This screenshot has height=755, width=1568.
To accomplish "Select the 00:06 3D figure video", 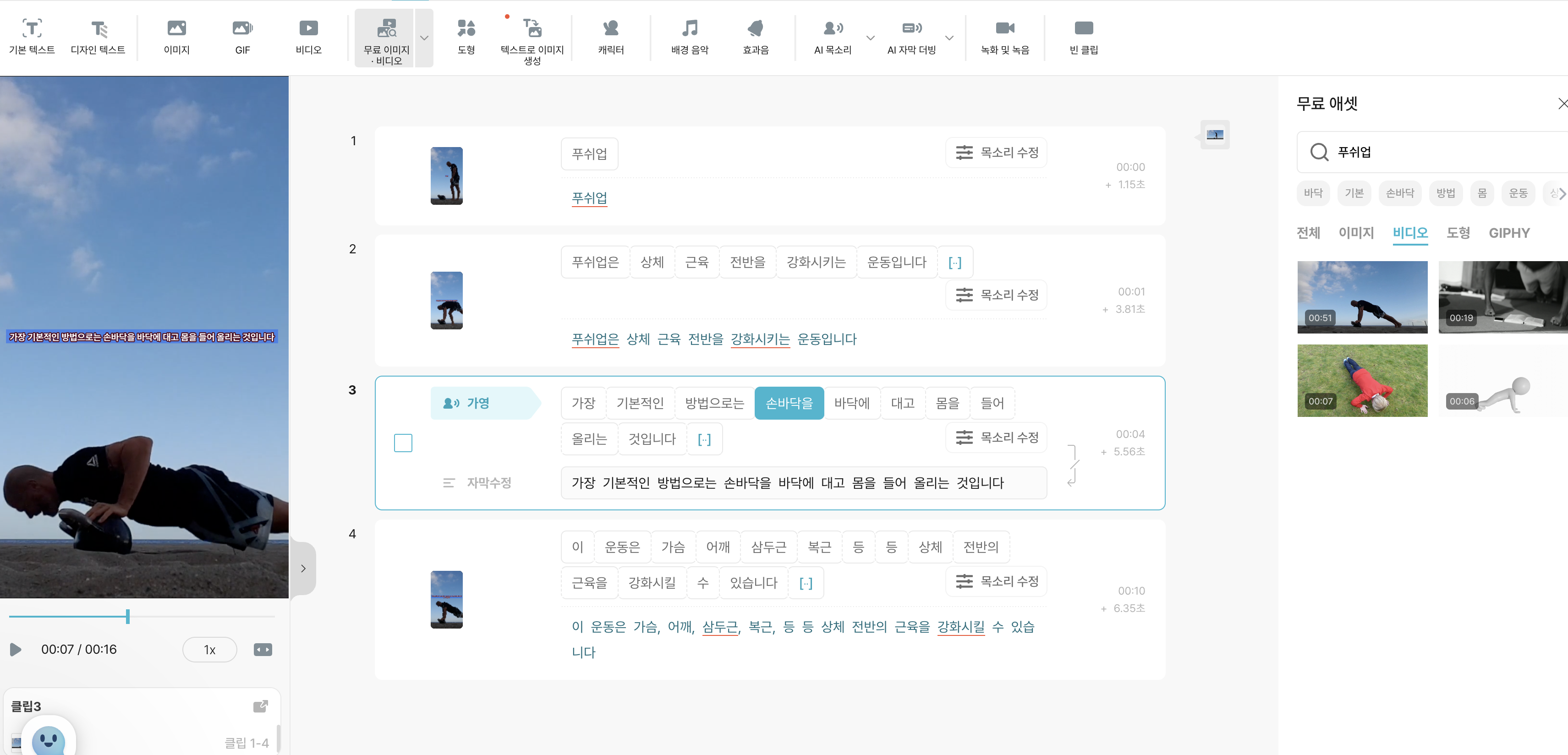I will [1503, 380].
